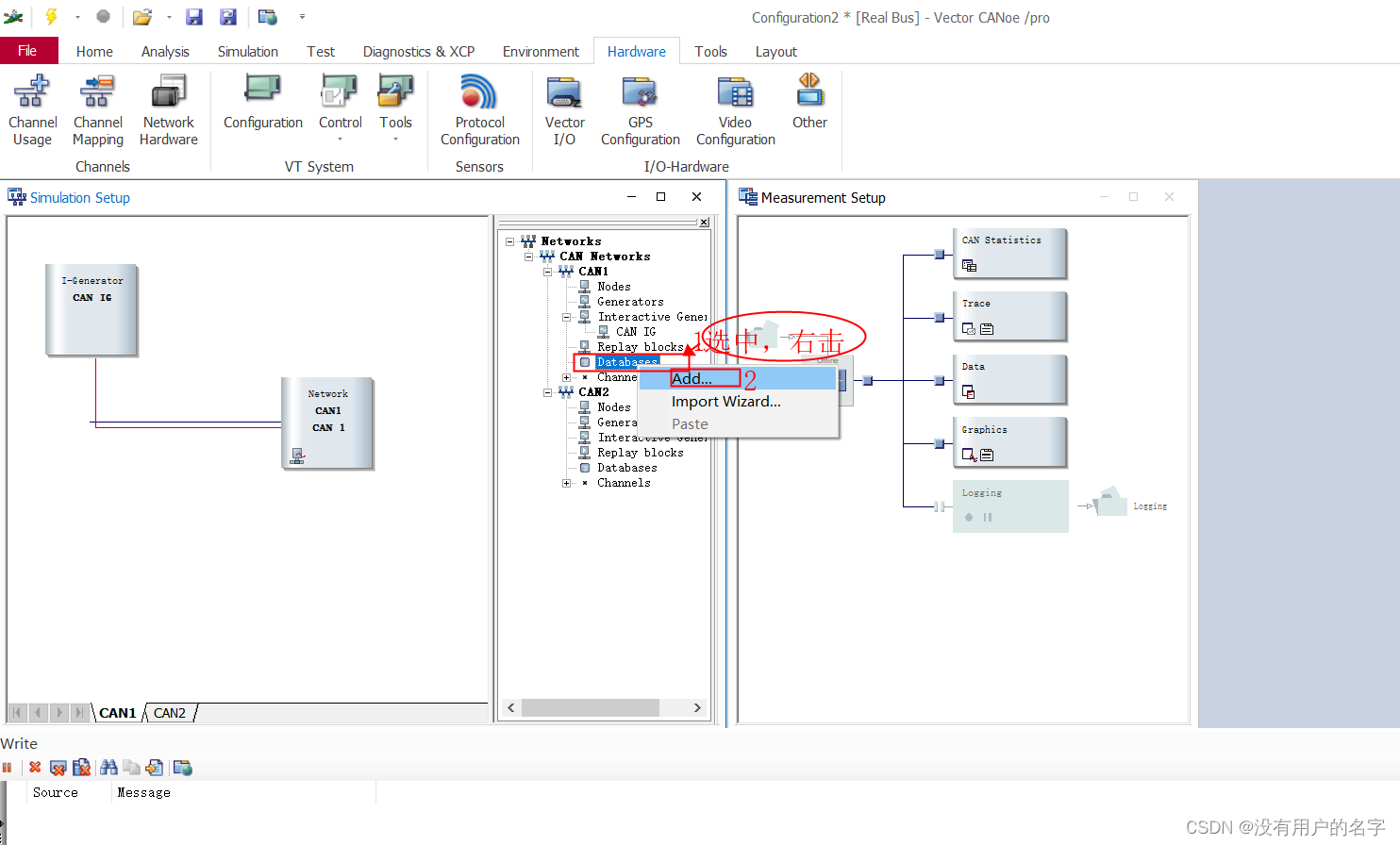Start measurement with the lightning bolt icon
Screen dimensions: 1400x845
pos(51,16)
